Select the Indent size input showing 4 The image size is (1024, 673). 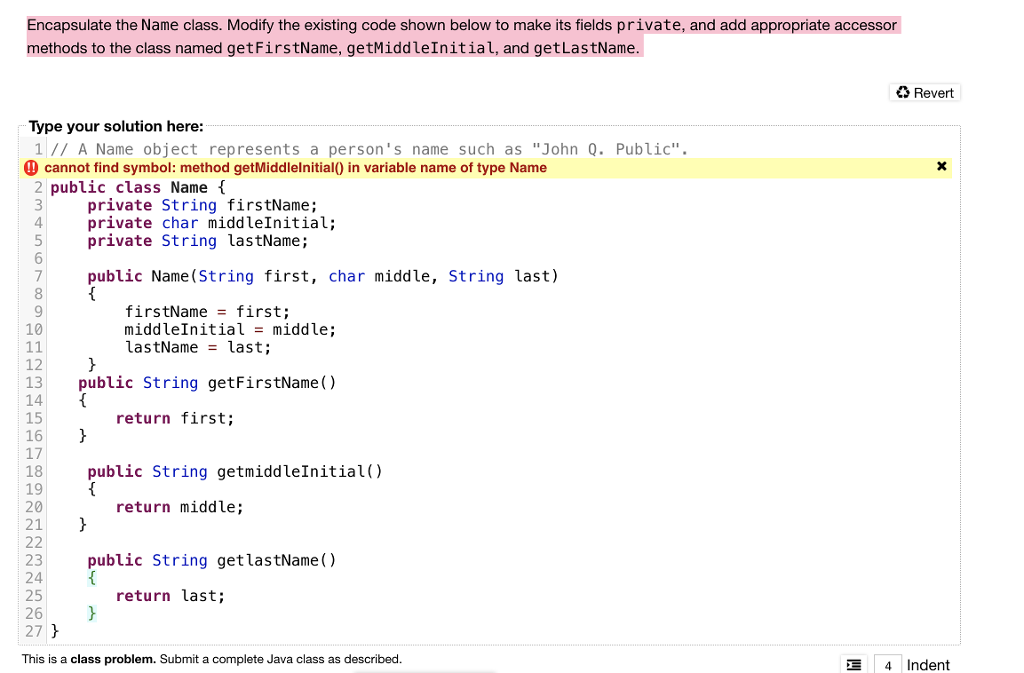point(888,664)
